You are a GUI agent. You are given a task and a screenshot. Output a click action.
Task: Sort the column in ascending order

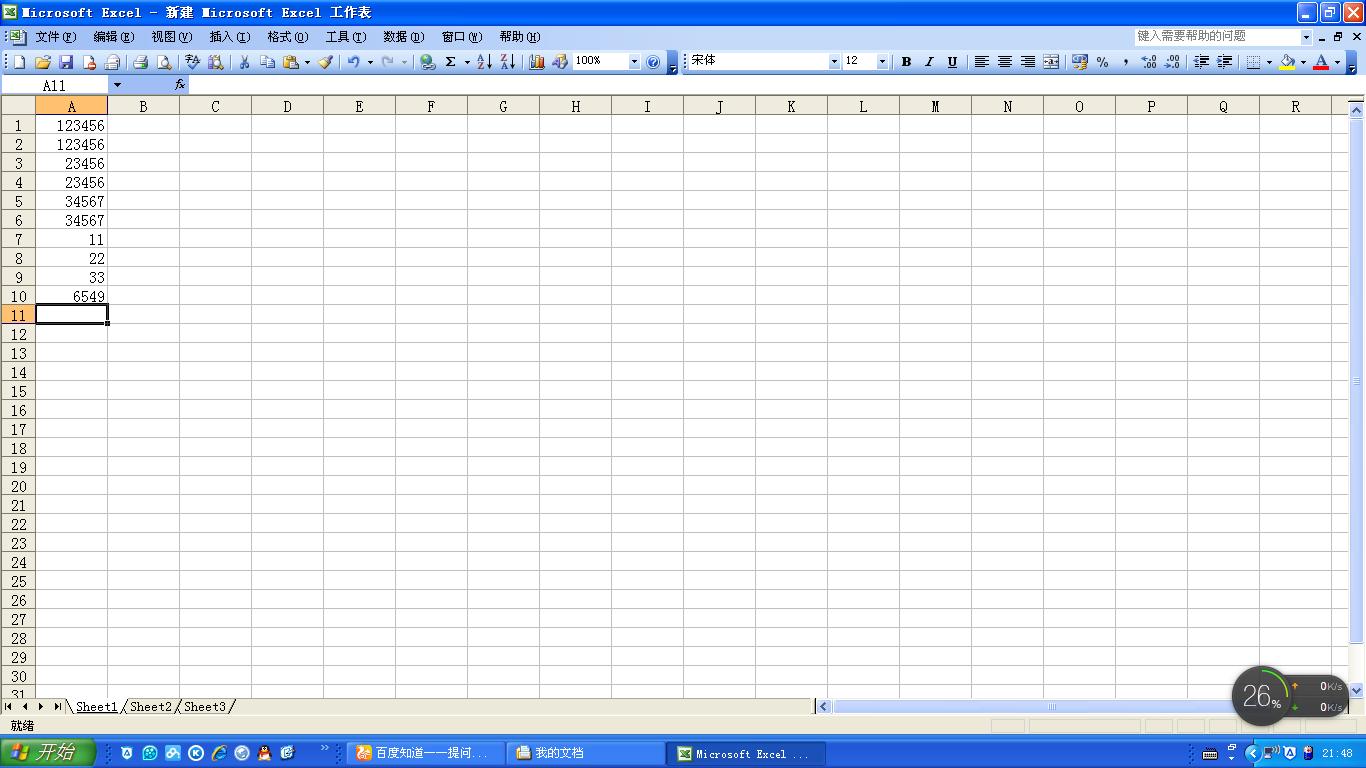click(484, 62)
